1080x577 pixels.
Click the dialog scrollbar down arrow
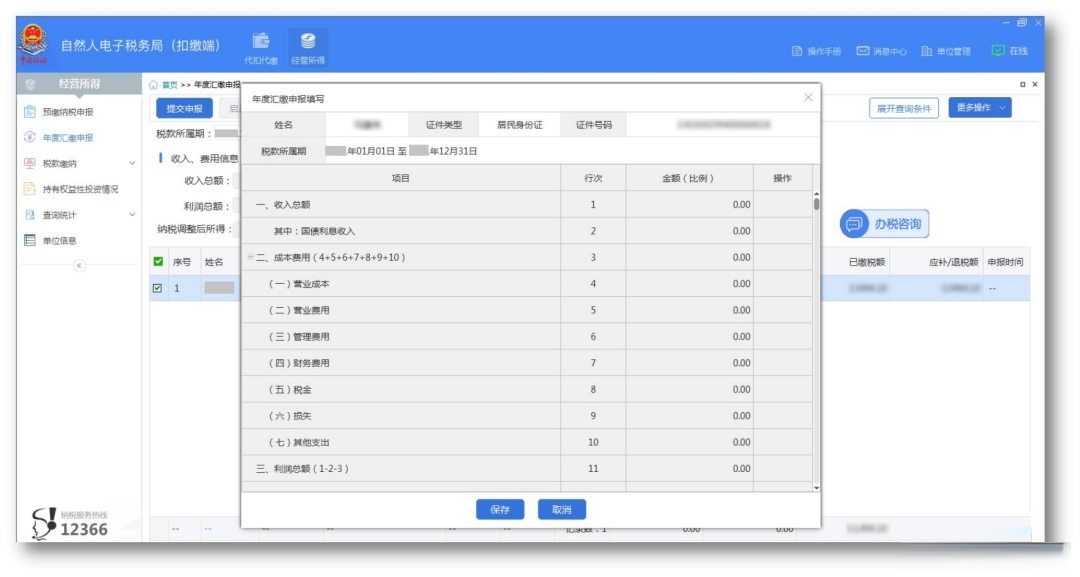(x=816, y=487)
